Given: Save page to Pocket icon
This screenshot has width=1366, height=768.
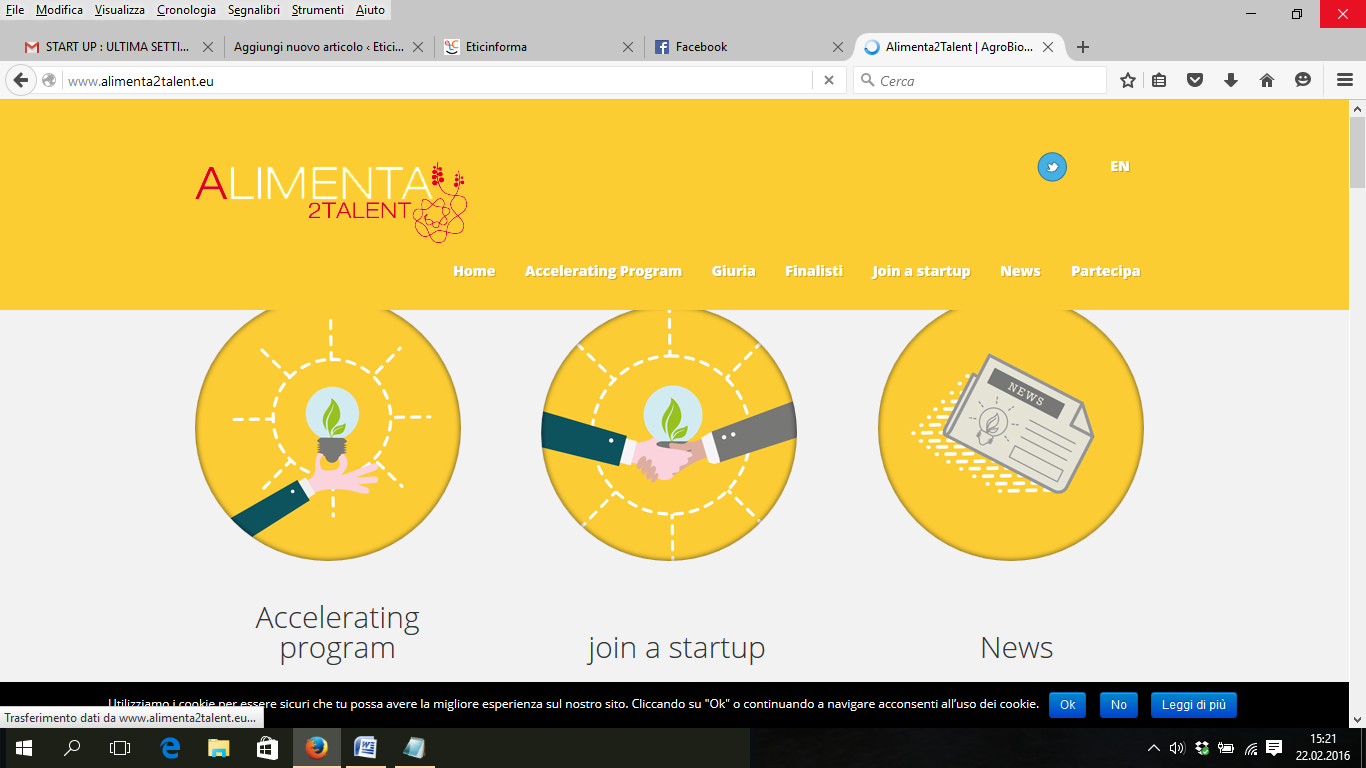Looking at the screenshot, I should click(1195, 81).
